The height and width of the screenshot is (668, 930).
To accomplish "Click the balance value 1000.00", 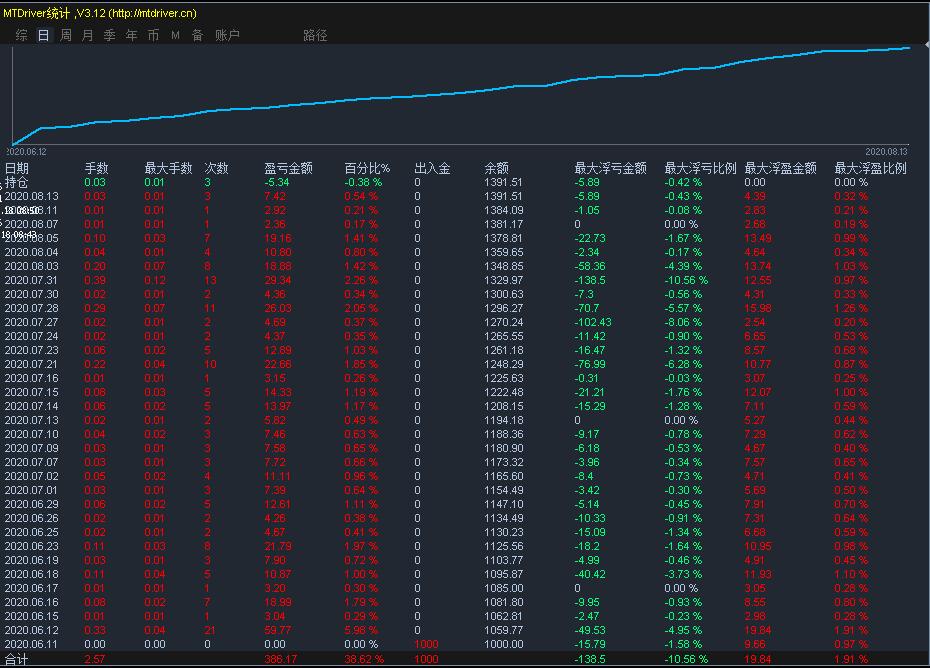I will (x=504, y=644).
